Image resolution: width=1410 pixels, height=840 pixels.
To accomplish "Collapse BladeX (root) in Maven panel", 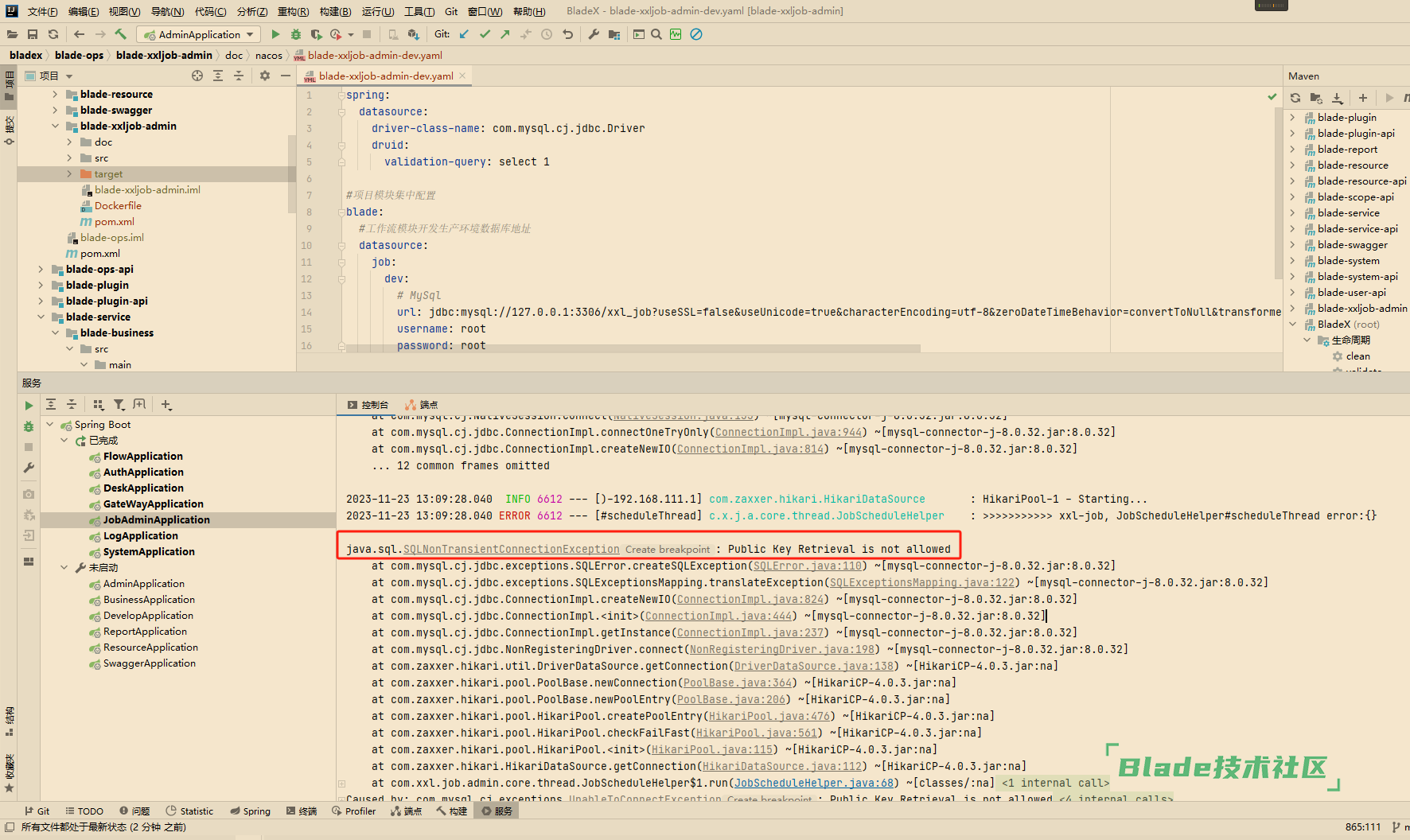I will pos(1292,324).
